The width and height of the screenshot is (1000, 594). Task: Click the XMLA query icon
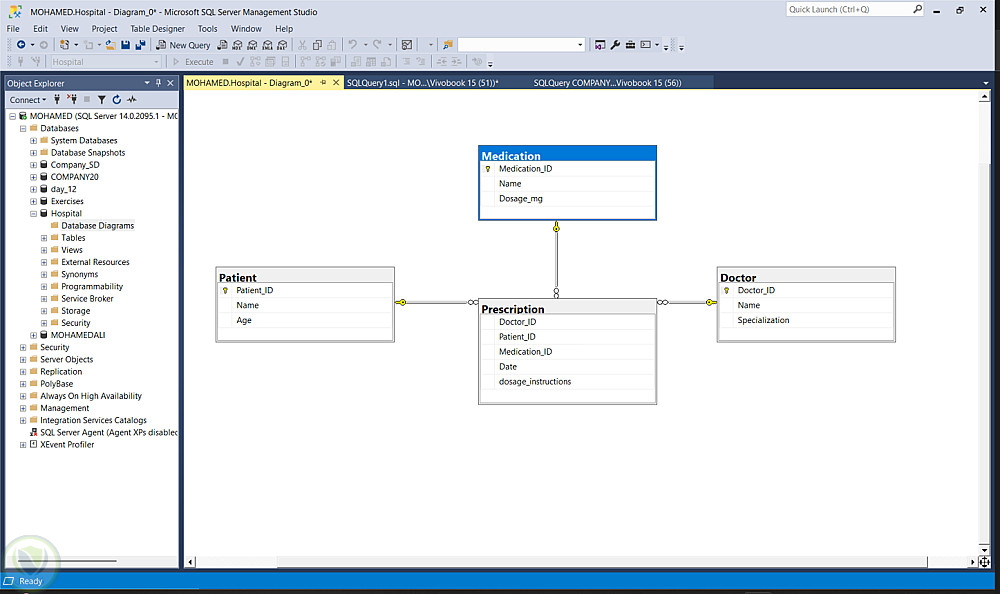pyautogui.click(x=267, y=45)
